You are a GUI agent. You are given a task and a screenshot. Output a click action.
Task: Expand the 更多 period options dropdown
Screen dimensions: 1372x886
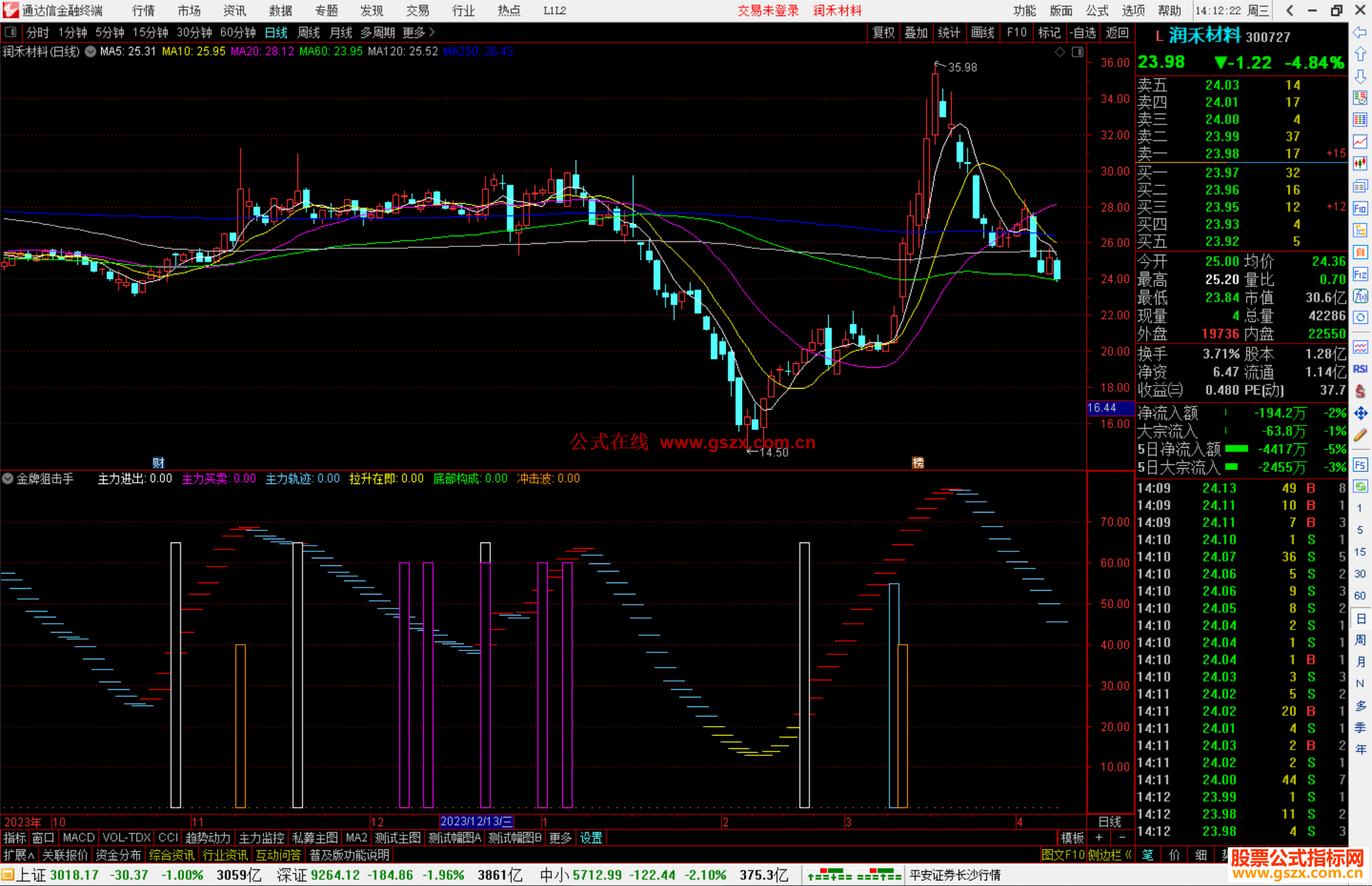click(419, 32)
